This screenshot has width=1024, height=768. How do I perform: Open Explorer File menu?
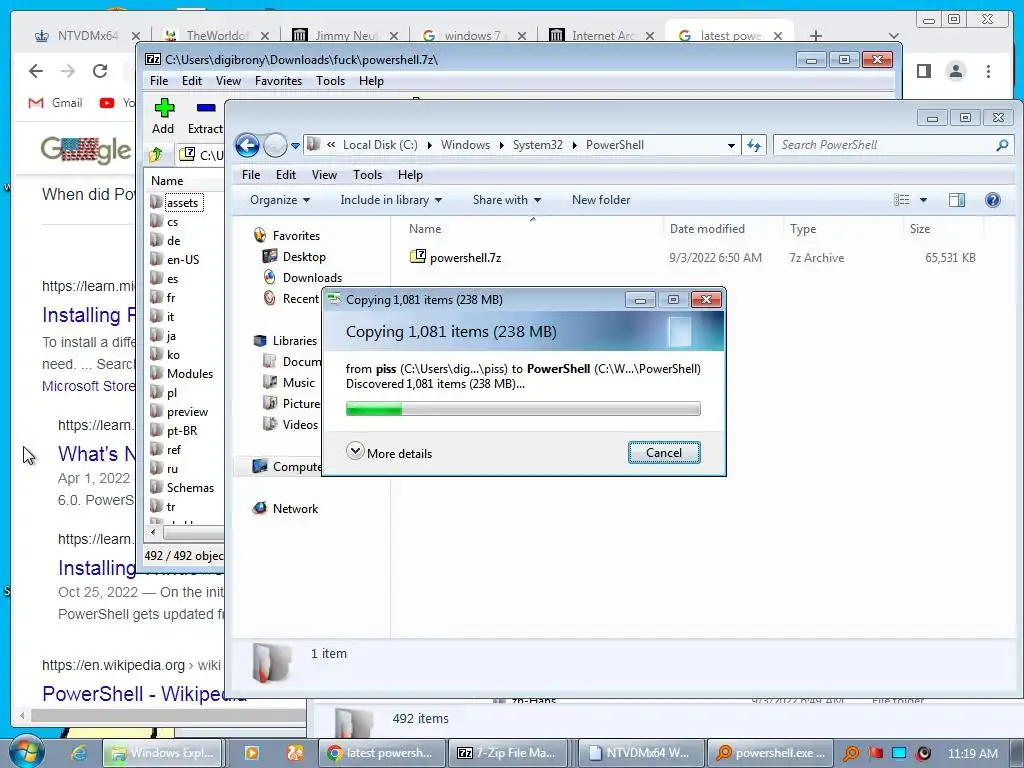[x=251, y=175]
